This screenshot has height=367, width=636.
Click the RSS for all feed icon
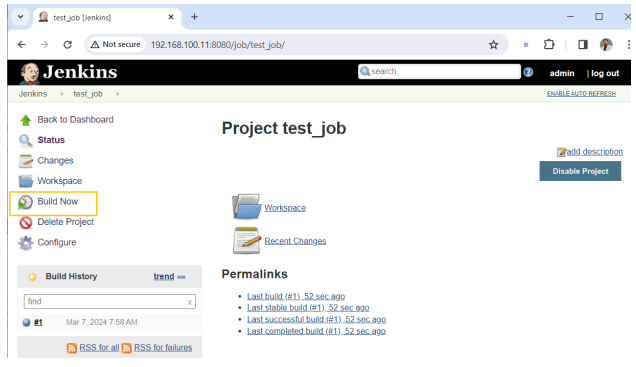72,348
